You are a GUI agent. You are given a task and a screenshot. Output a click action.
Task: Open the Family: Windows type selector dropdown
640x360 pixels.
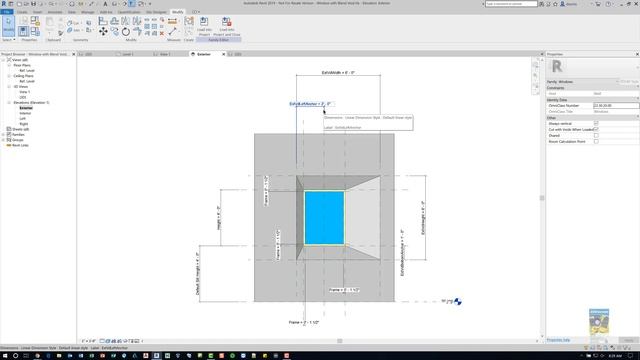583,82
